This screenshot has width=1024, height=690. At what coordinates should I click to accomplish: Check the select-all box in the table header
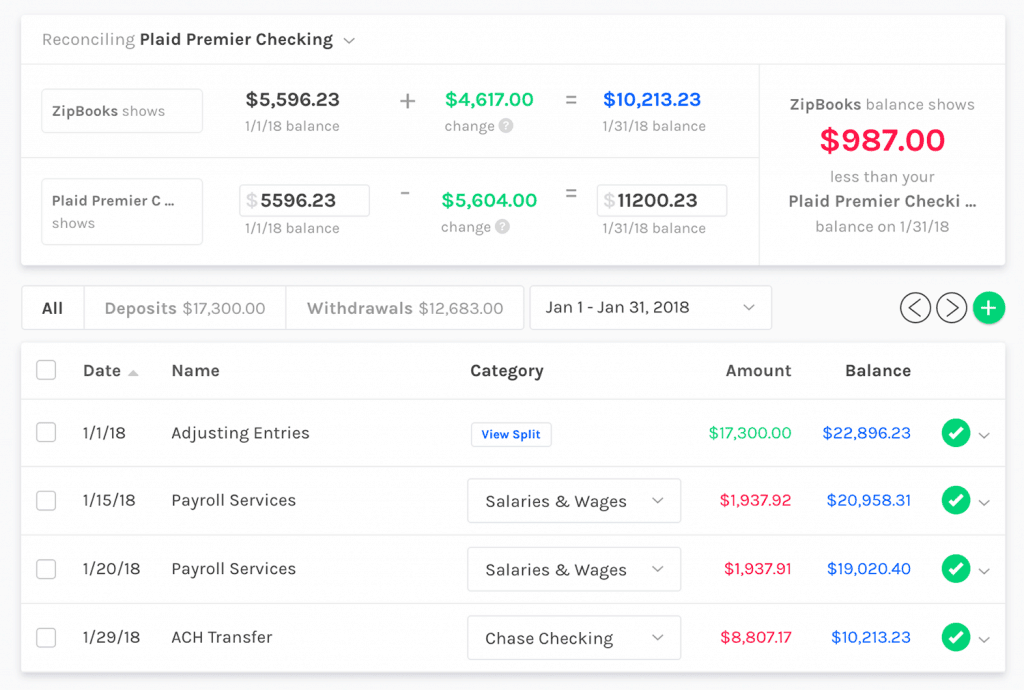[46, 369]
